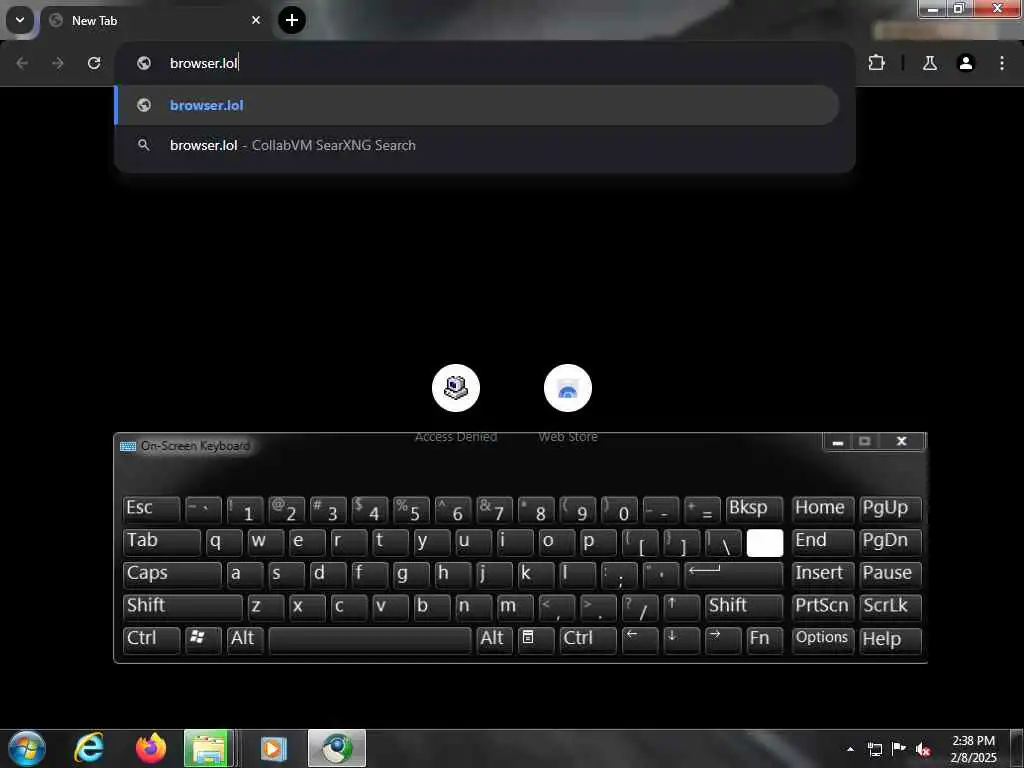Click the left arrow key on keyboard
This screenshot has height=768, width=1024.
tap(640, 639)
